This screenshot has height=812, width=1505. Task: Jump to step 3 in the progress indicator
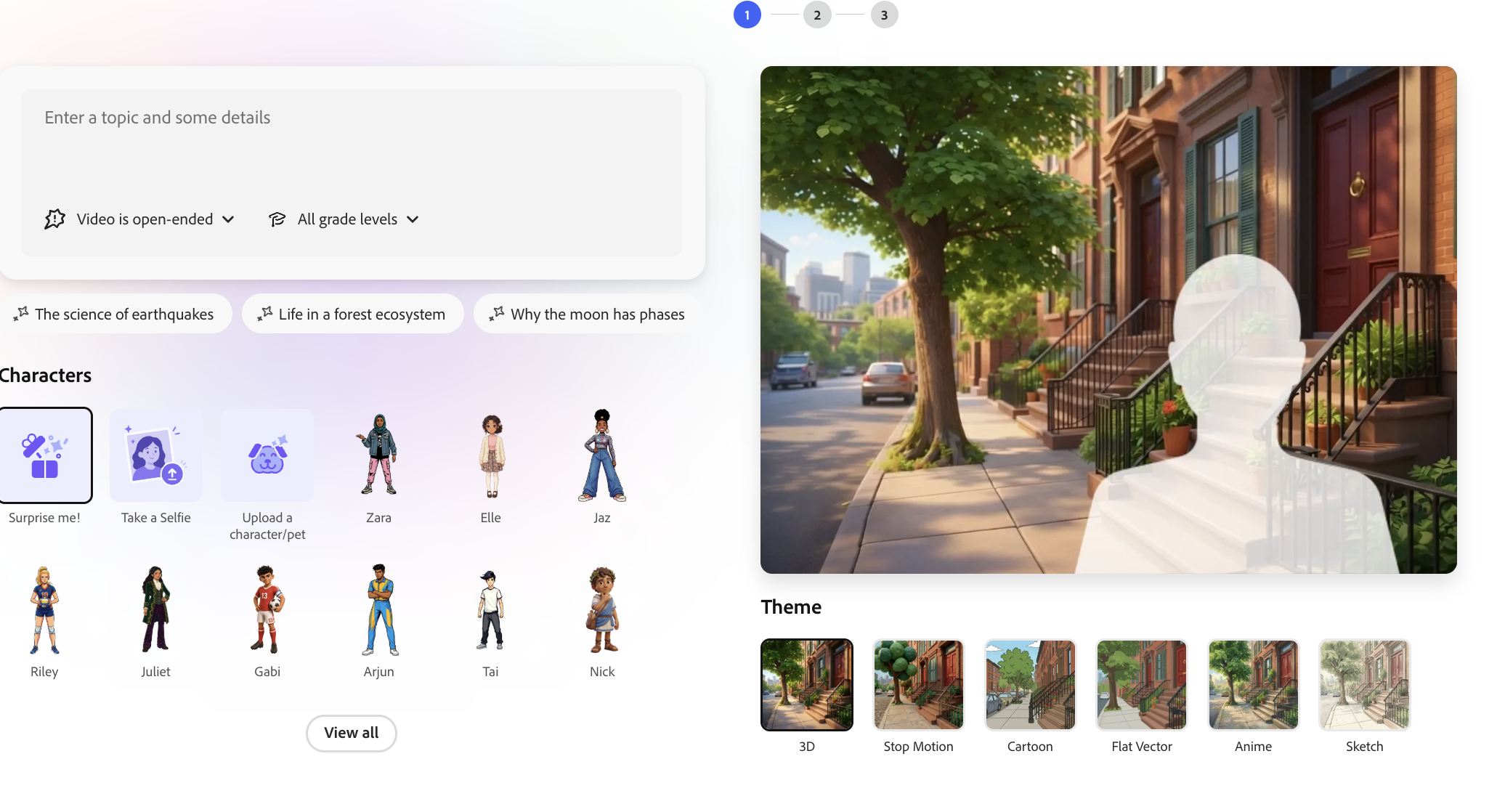885,15
